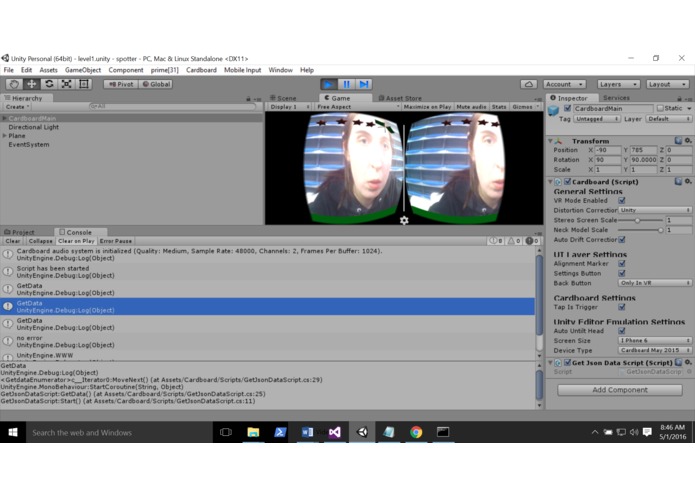Viewport: 695px width, 494px height.
Task: Open Visual Studio from taskbar
Action: pyautogui.click(x=335, y=432)
